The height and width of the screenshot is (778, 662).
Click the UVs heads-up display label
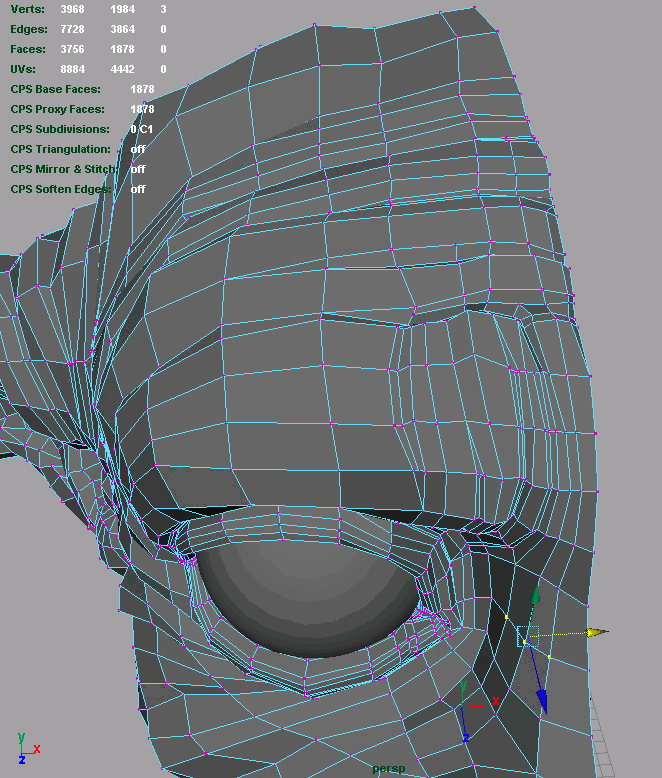pos(24,69)
